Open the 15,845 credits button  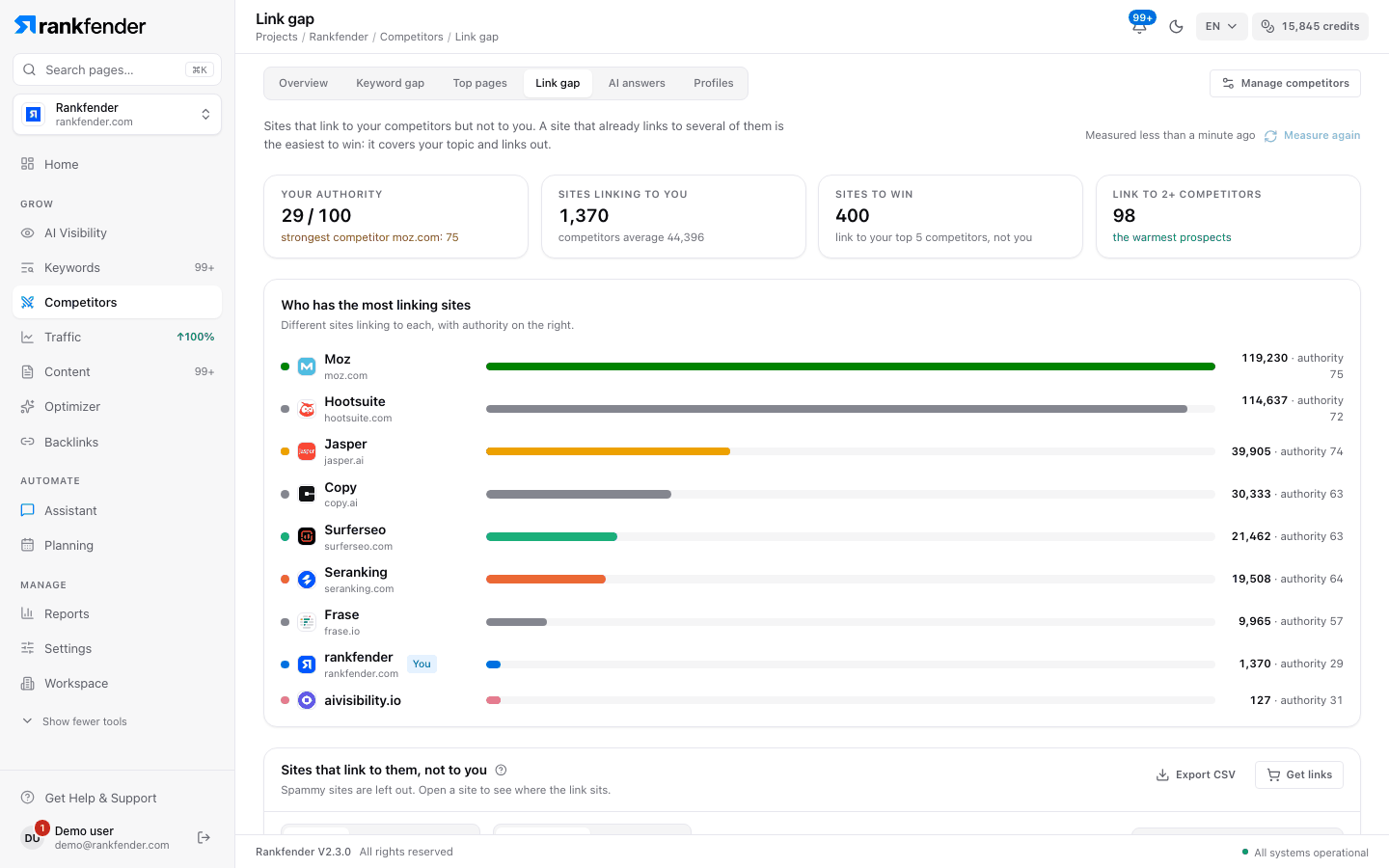(x=1310, y=26)
